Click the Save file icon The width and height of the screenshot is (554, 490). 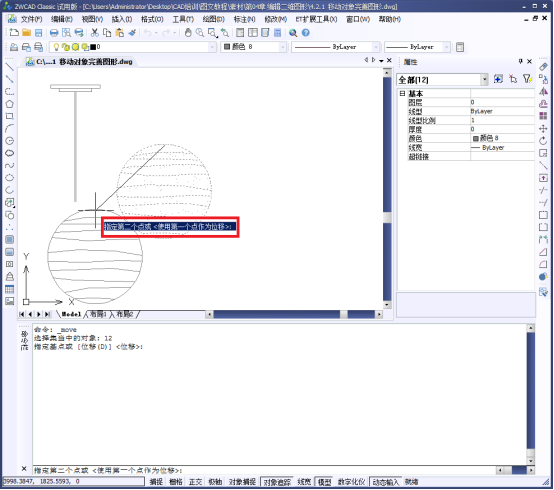[x=39, y=33]
